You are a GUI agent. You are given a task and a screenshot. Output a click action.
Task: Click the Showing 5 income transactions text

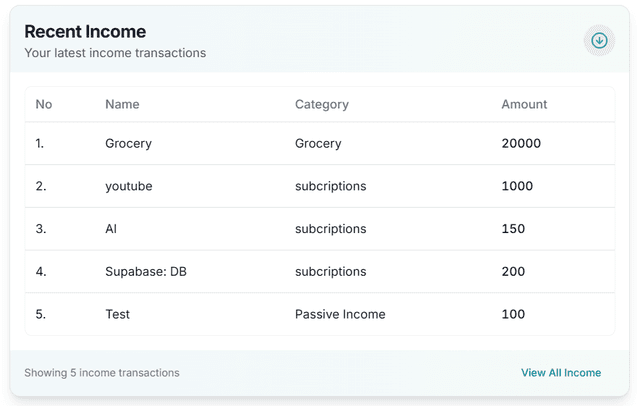(102, 373)
